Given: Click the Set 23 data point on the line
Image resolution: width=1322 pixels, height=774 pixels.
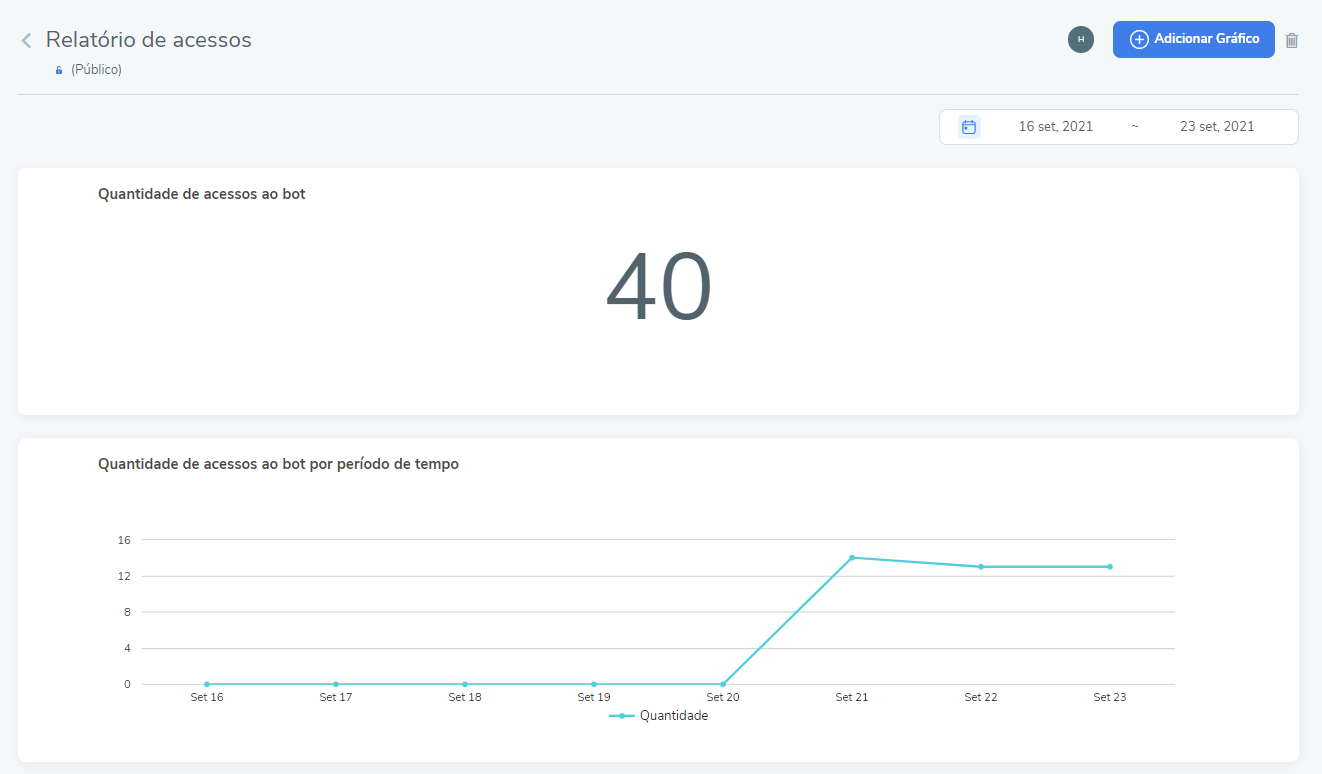Looking at the screenshot, I should click(1110, 567).
